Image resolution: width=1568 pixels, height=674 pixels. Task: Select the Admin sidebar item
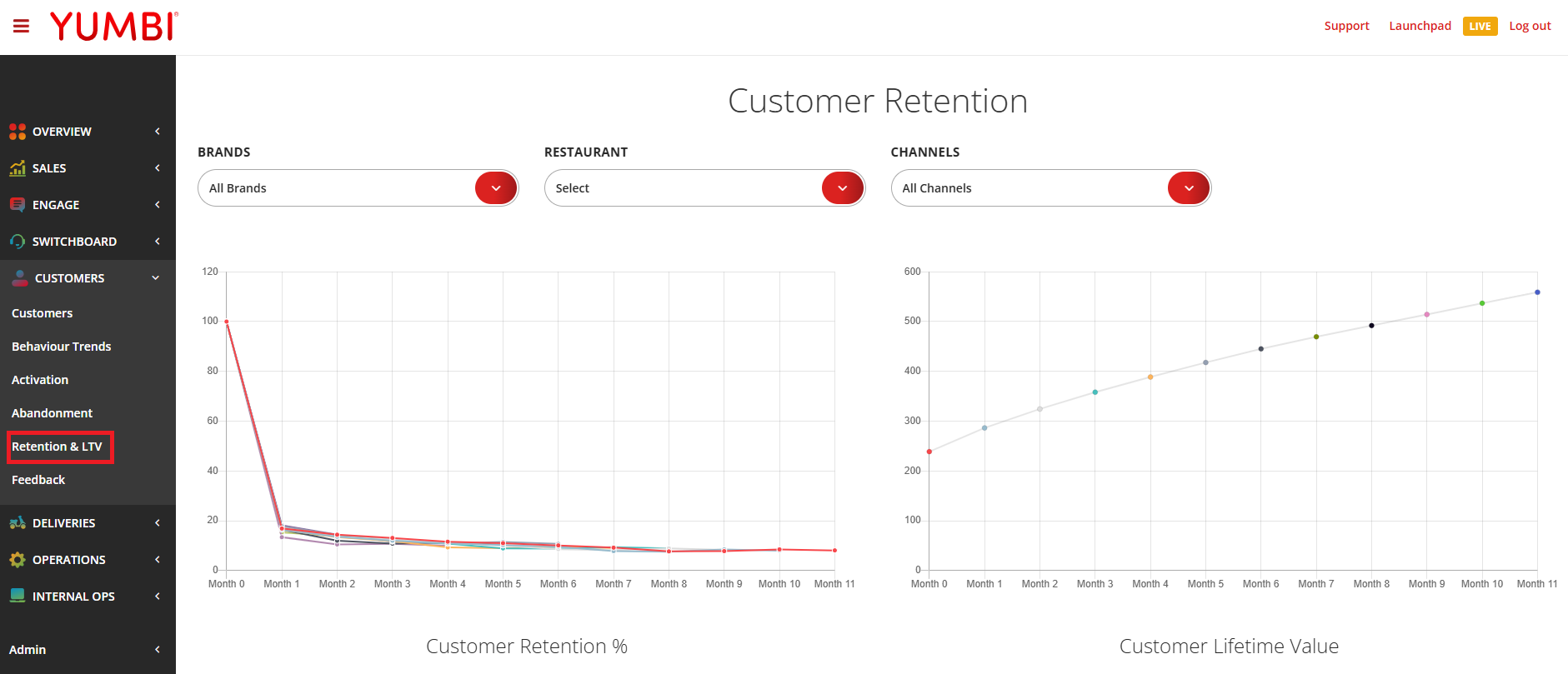click(x=28, y=650)
